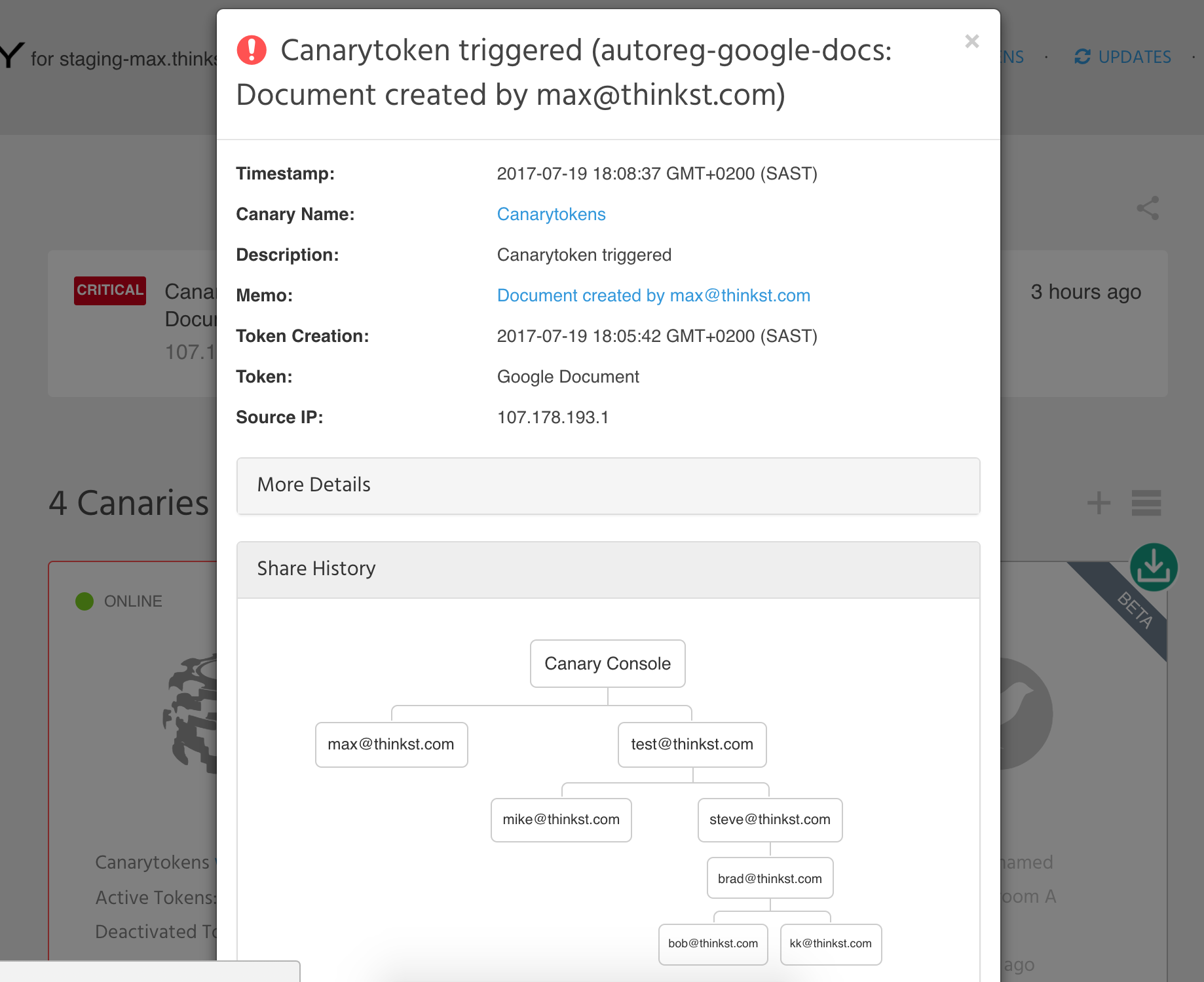Viewport: 1204px width, 982px height.
Task: Click the UPDATES link in header
Action: click(x=1135, y=57)
